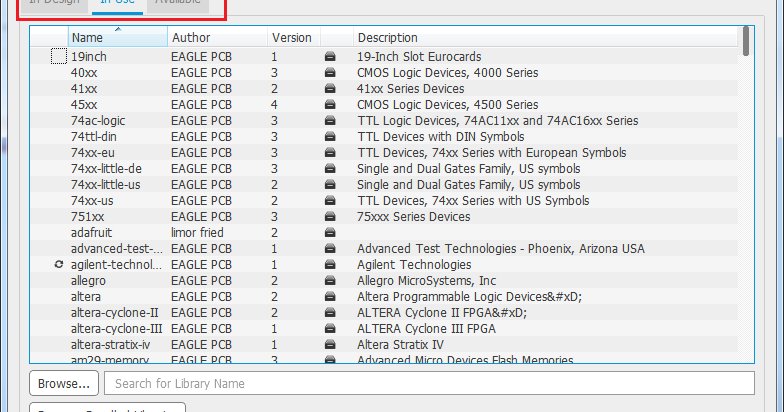The width and height of the screenshot is (784, 412).
Task: Click the EAGLE PCB author cell of allegro
Action: [202, 280]
